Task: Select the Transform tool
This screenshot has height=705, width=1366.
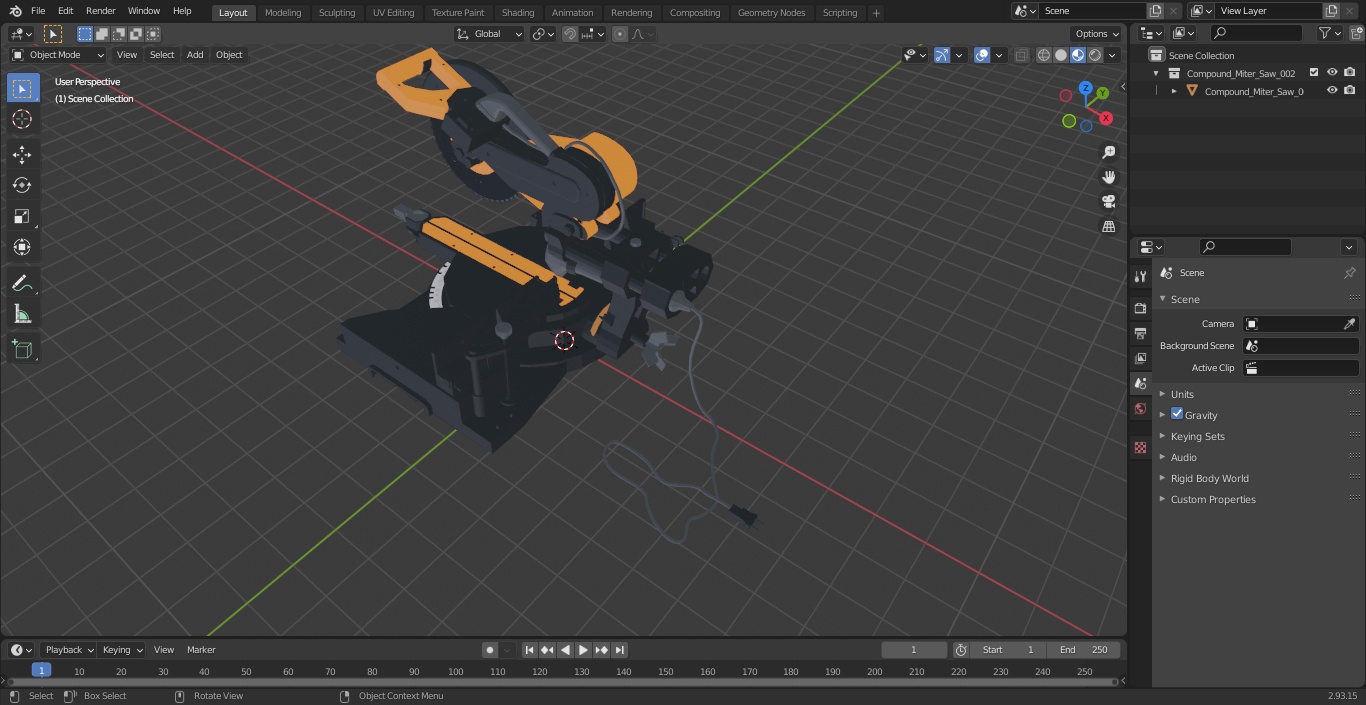Action: [22, 247]
